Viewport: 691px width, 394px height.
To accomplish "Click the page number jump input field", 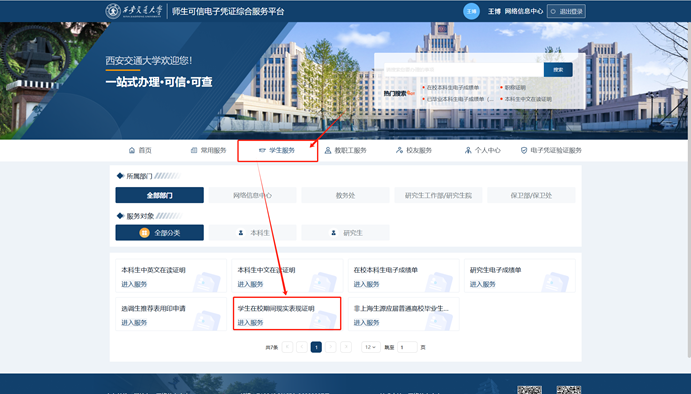I will point(407,347).
